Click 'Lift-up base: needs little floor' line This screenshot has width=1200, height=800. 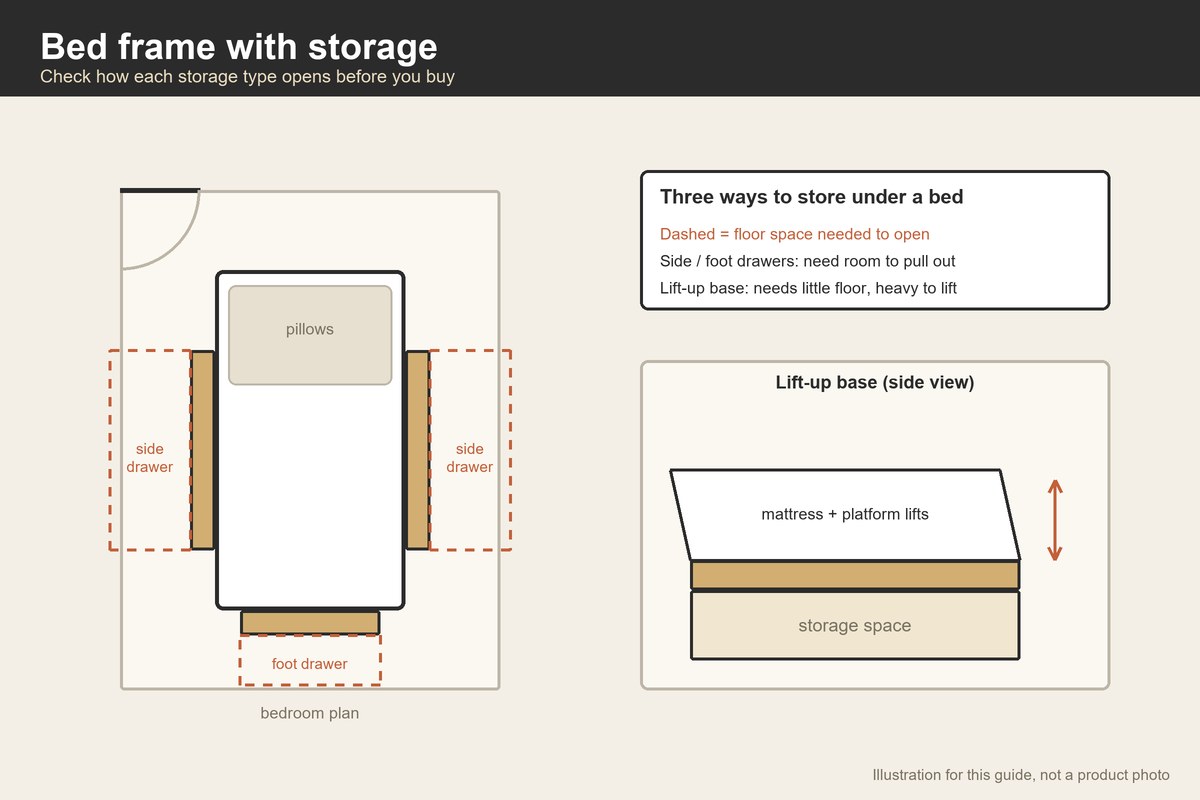coord(808,289)
